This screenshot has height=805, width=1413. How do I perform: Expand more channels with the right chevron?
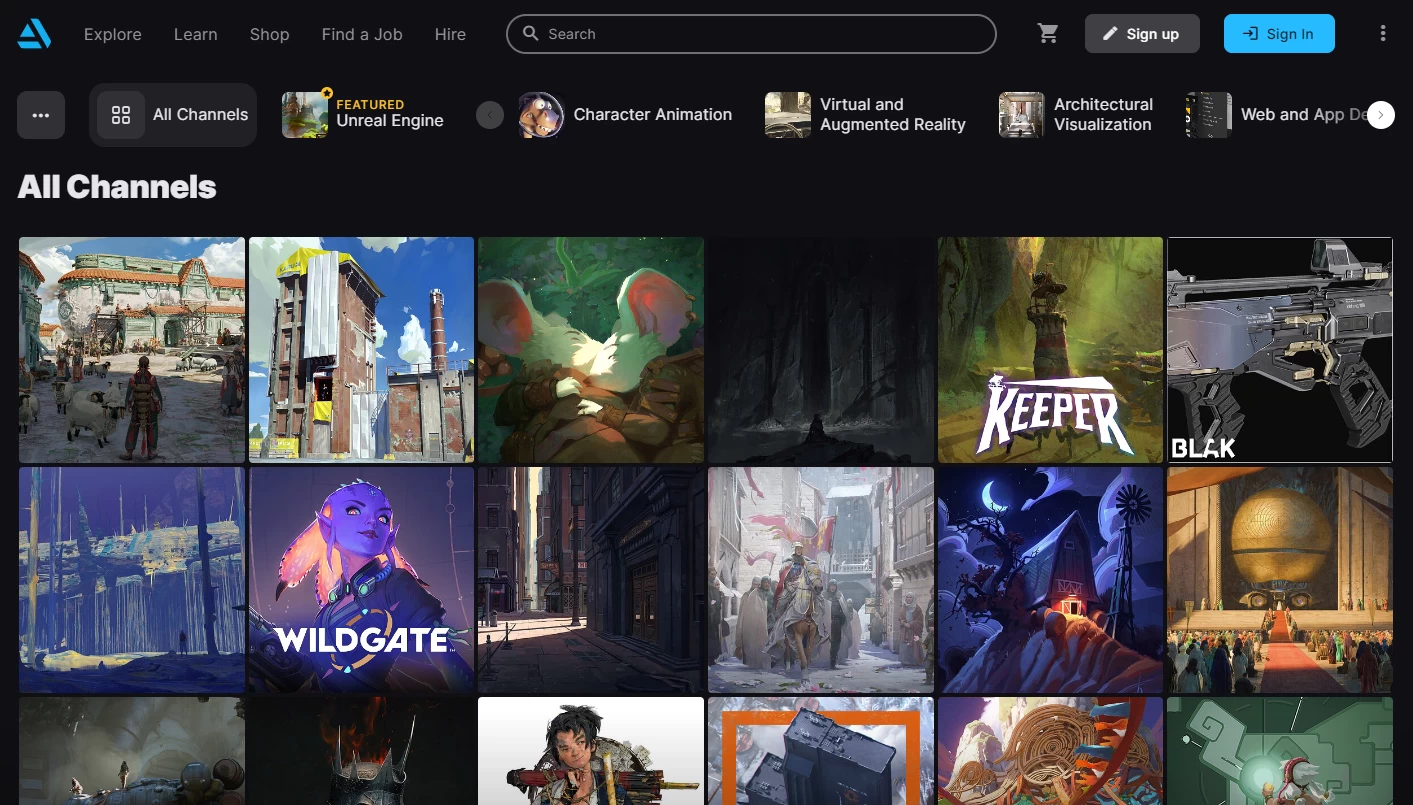[1380, 114]
